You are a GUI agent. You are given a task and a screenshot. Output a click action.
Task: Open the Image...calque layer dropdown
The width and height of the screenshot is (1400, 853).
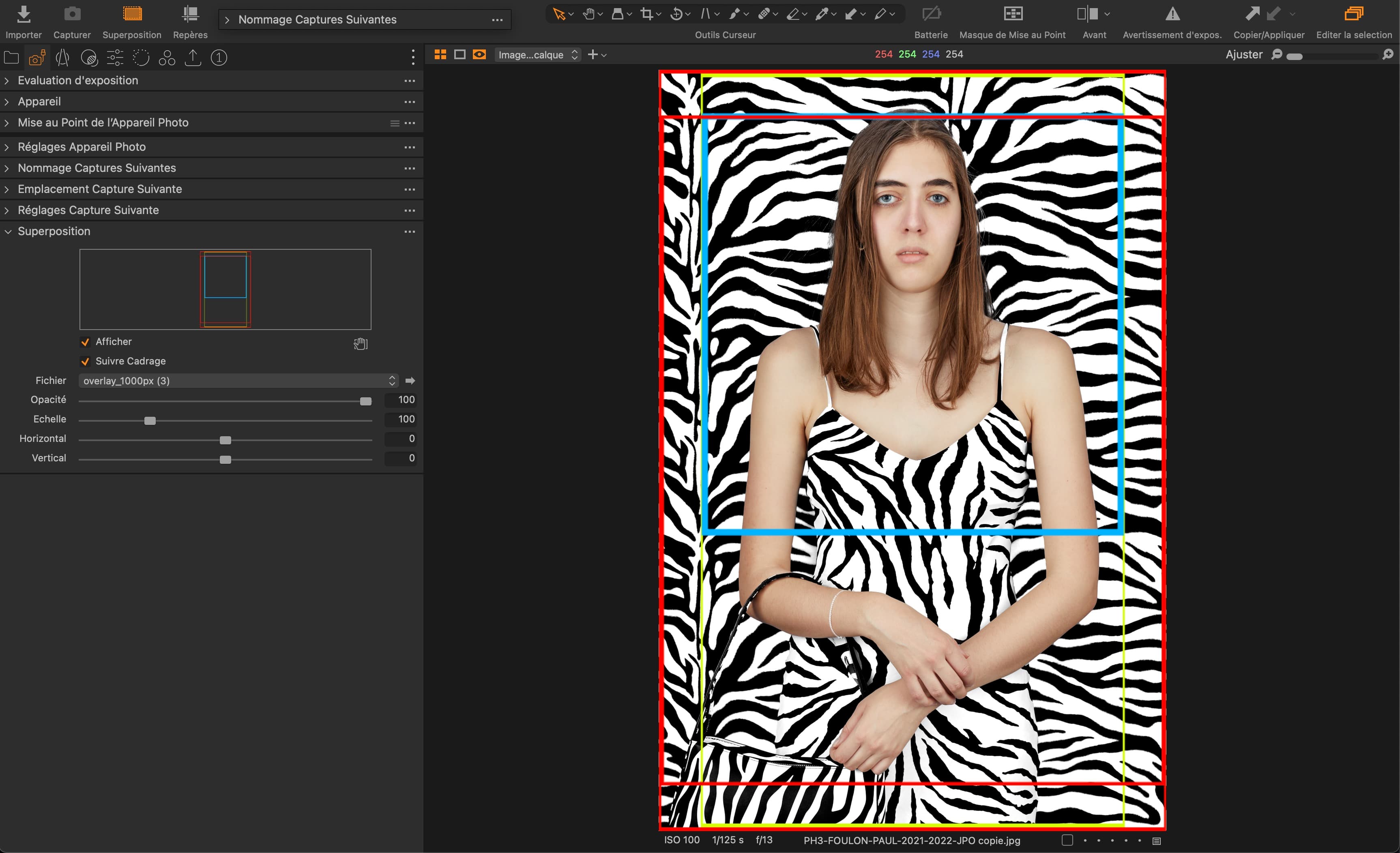pos(537,54)
